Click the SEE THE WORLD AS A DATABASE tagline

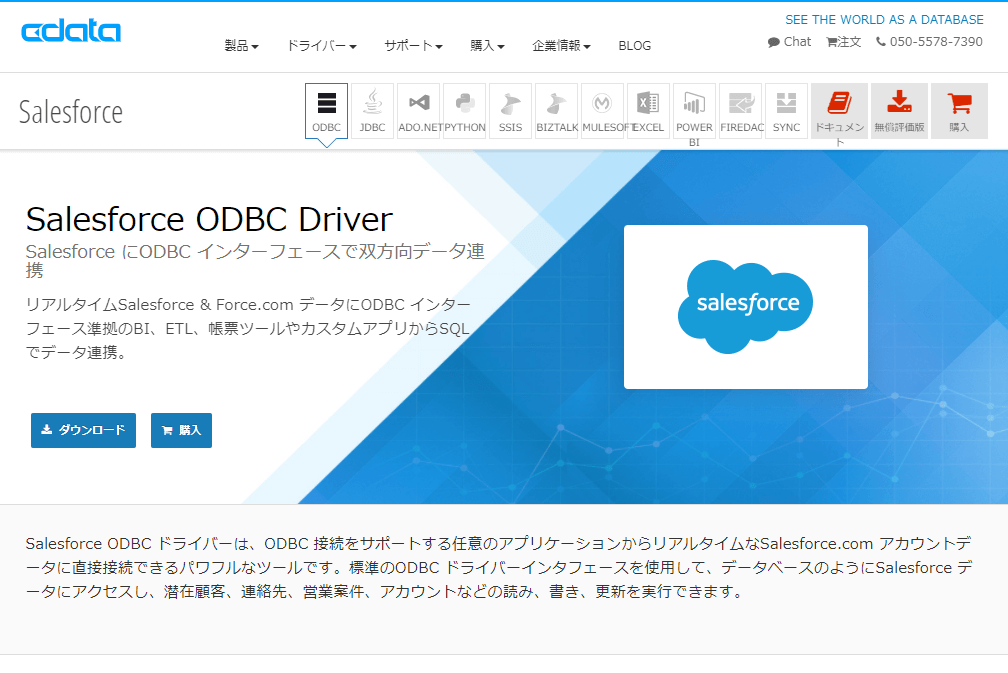(884, 20)
